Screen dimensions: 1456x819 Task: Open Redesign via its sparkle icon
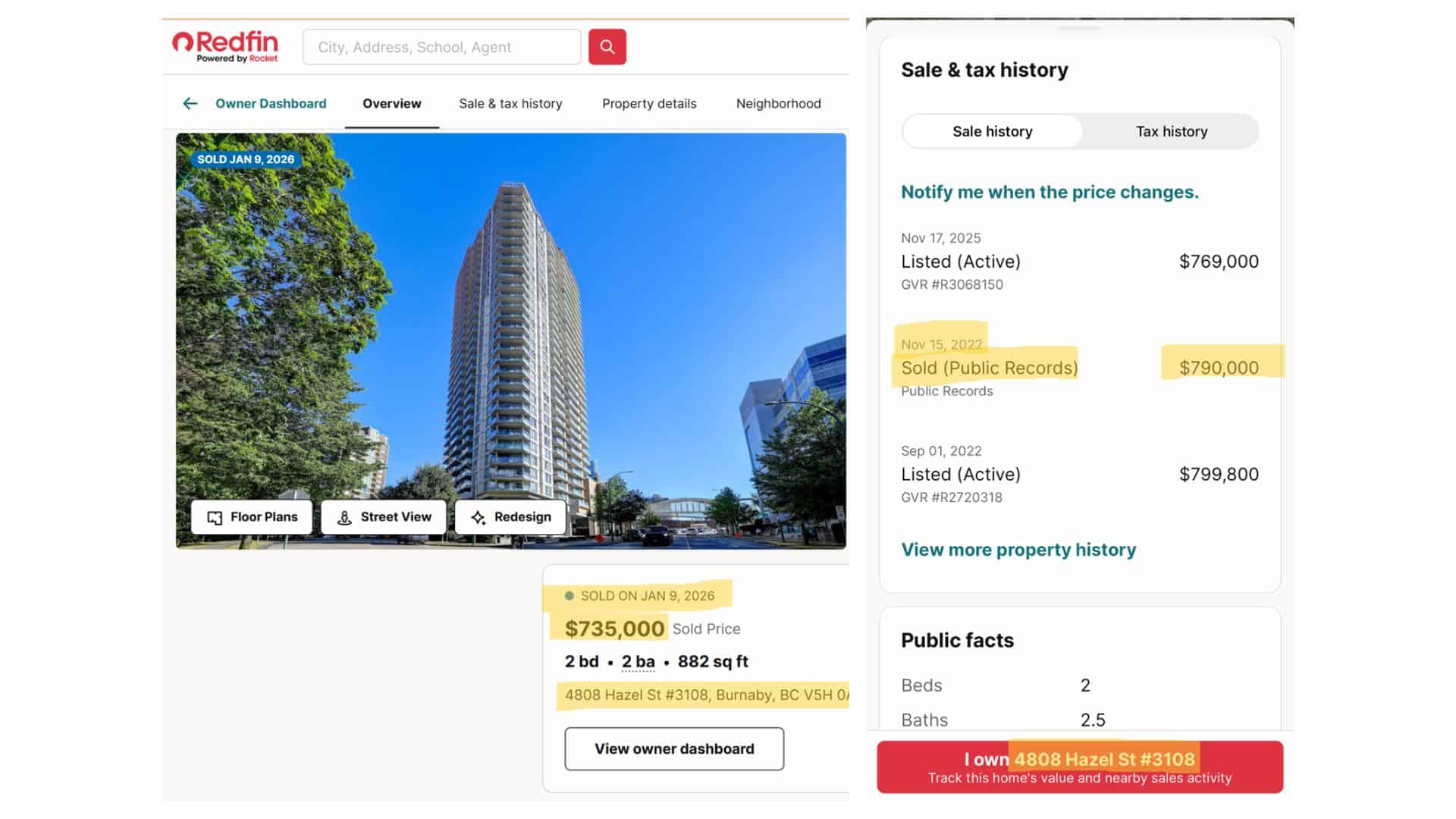tap(478, 516)
